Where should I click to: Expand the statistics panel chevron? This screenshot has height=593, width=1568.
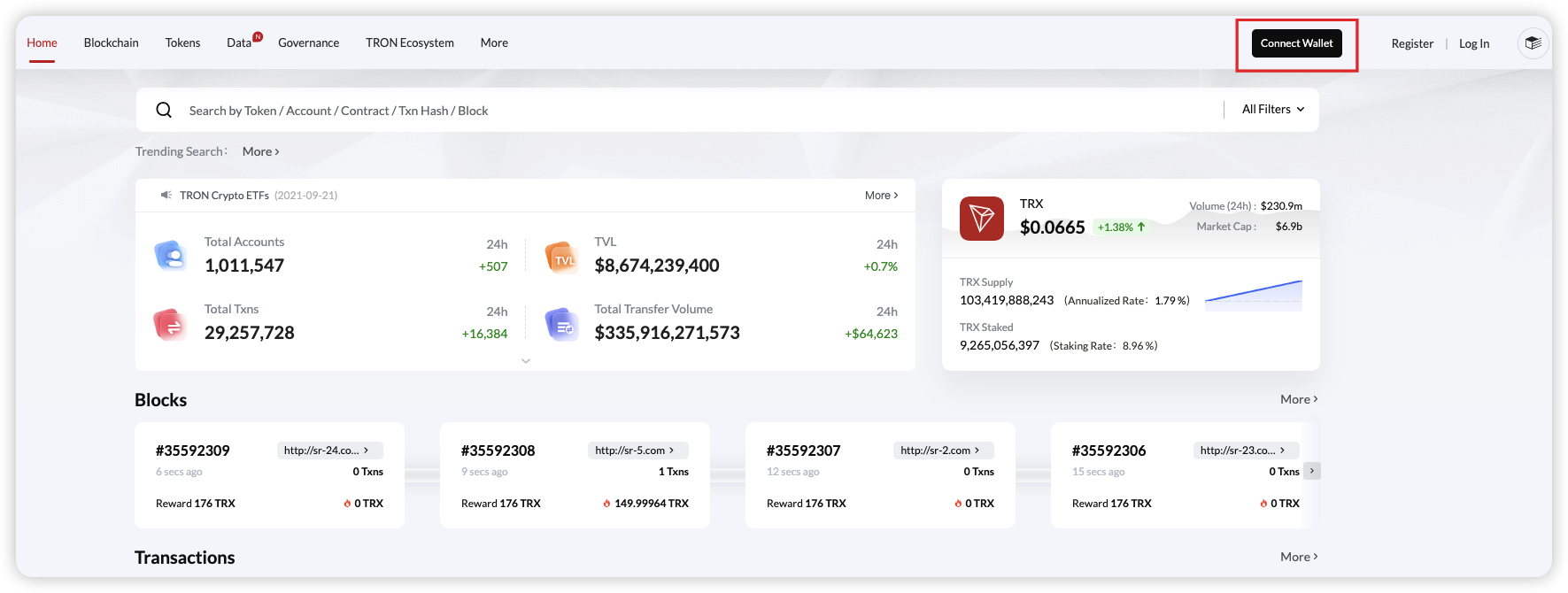point(526,361)
